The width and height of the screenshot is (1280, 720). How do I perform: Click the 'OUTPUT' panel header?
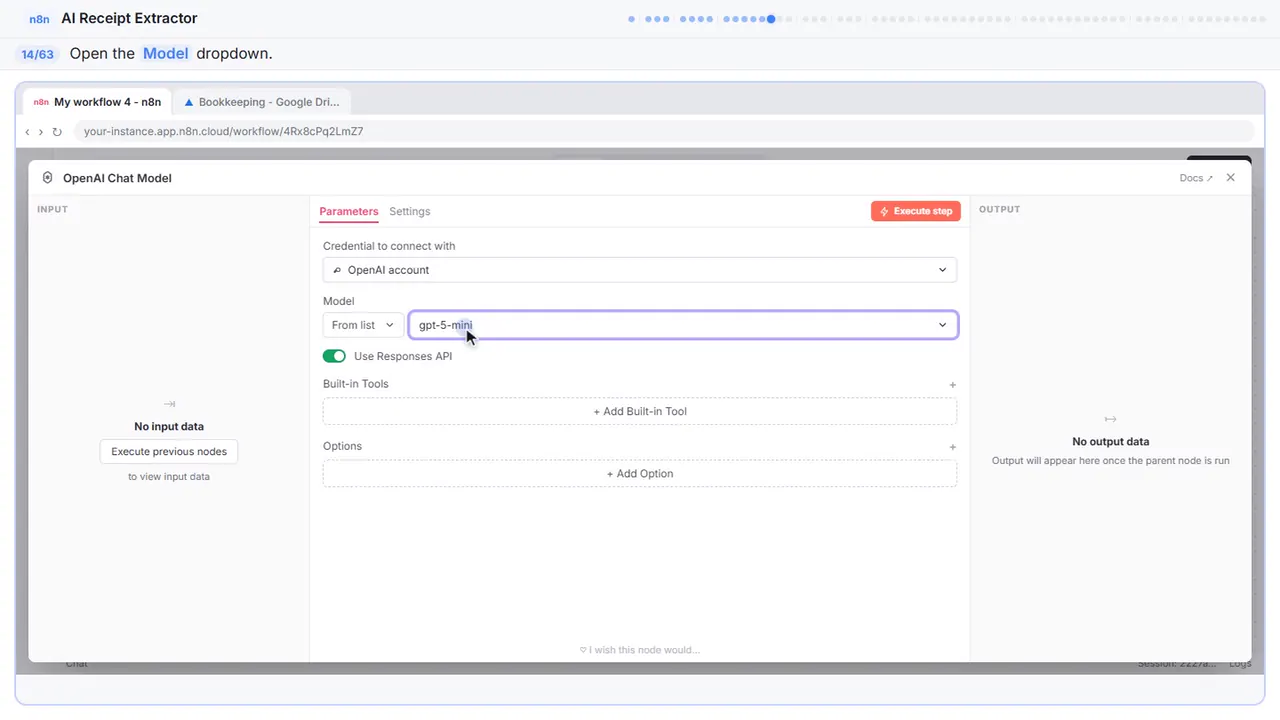[1000, 209]
